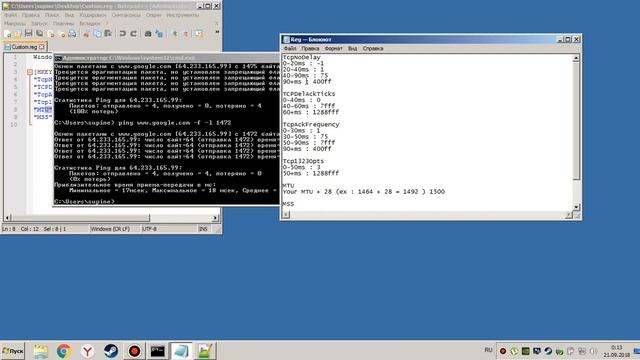640x360 pixels.
Task: Open Вид menu in Reg Notepad window
Action: tap(353, 48)
